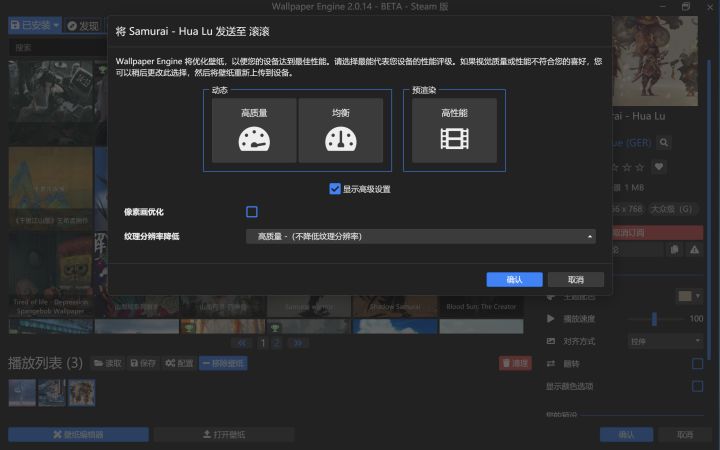The height and width of the screenshot is (450, 720).
Task: Click the flip arrows icon in properties
Action: coord(551,364)
